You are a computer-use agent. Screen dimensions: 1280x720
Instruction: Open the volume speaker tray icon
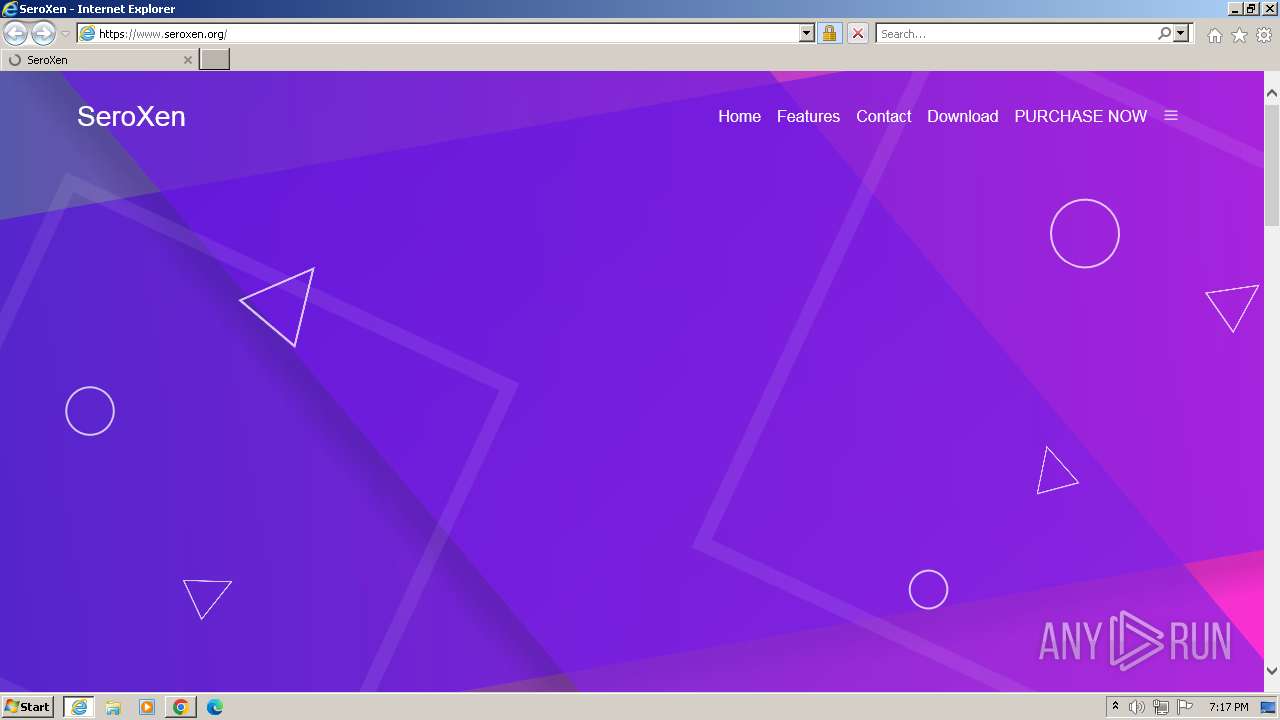pos(1137,707)
